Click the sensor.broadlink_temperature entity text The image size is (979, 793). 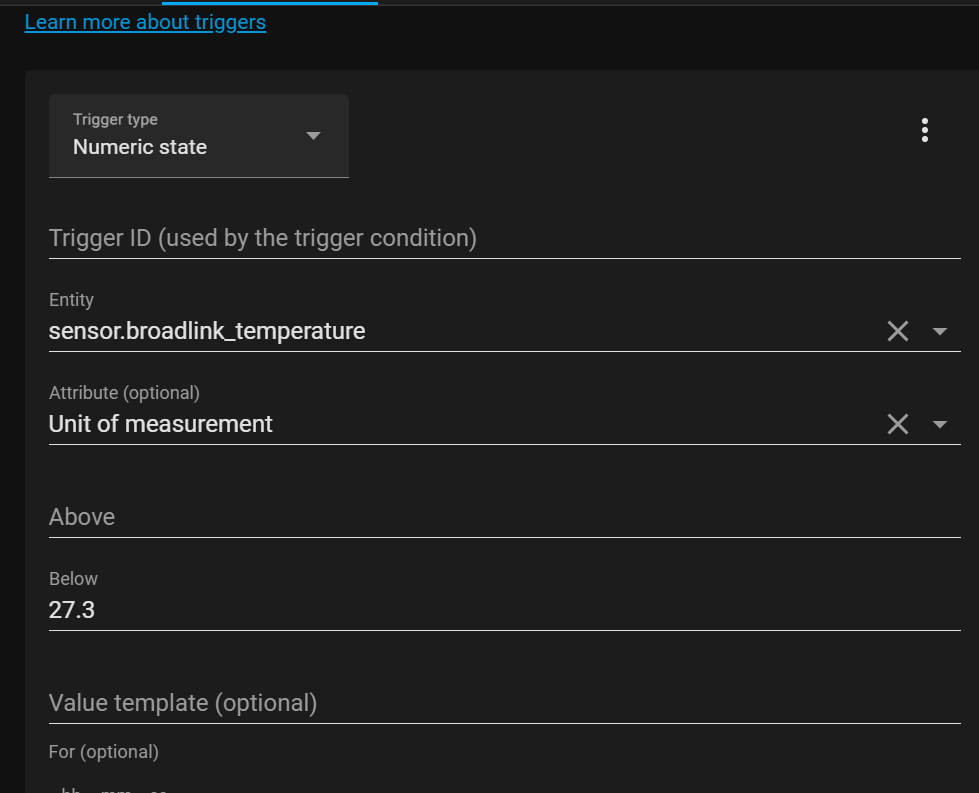[x=205, y=331]
